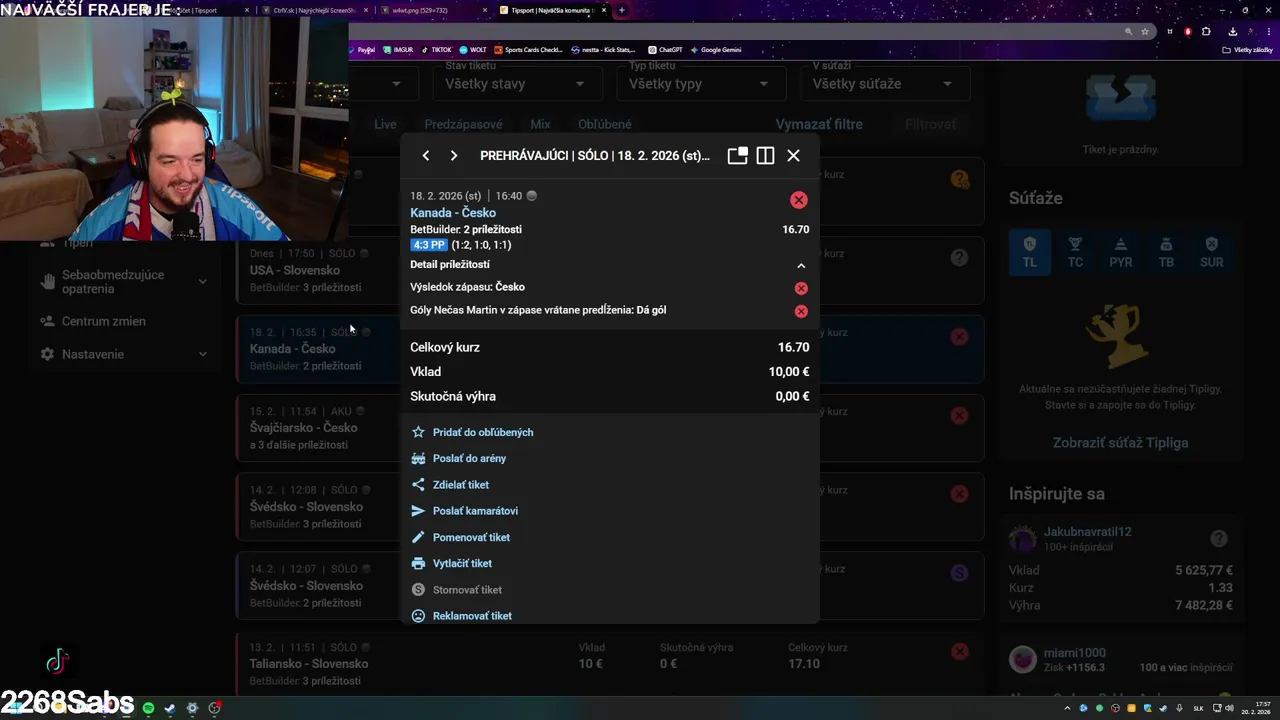Click Poslať kamarátovi
This screenshot has height=720, width=1280.
(475, 511)
